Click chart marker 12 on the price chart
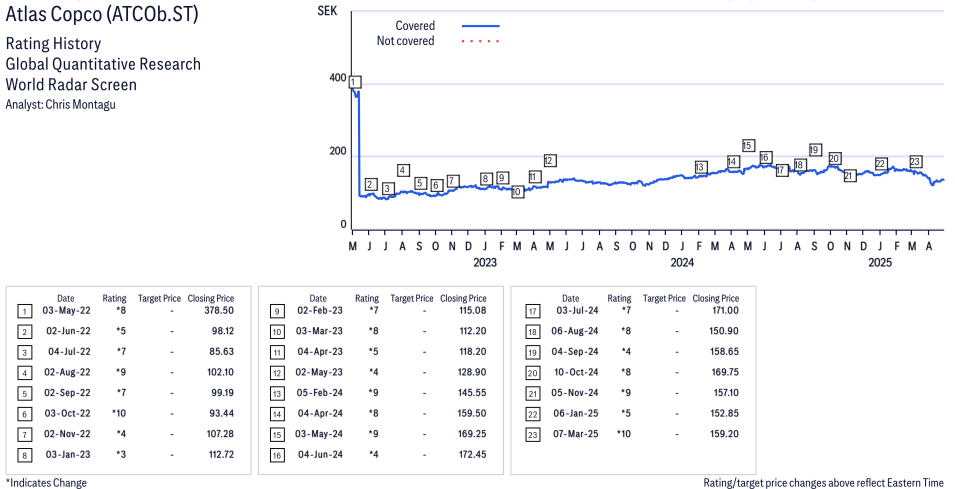The height and width of the screenshot is (489, 955). coord(549,161)
